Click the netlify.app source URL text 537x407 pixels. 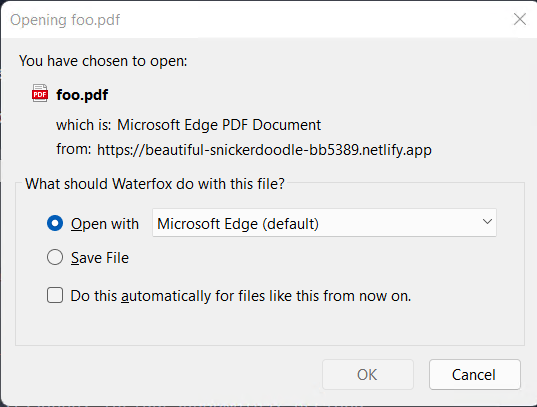[x=264, y=150]
